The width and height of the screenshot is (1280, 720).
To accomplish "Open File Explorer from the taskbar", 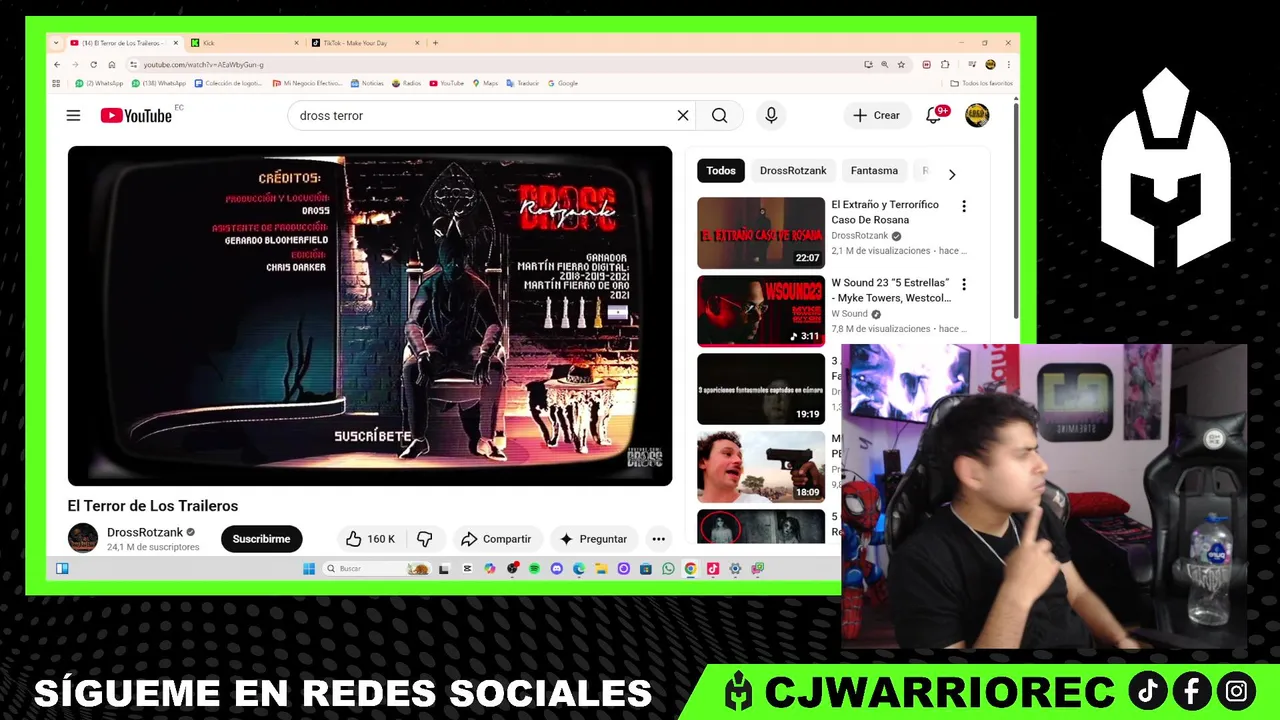I will pos(601,569).
